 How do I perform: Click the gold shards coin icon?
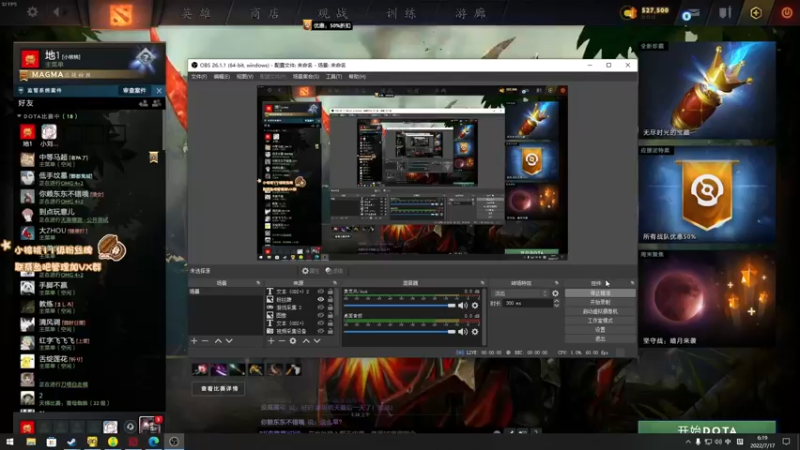(629, 12)
